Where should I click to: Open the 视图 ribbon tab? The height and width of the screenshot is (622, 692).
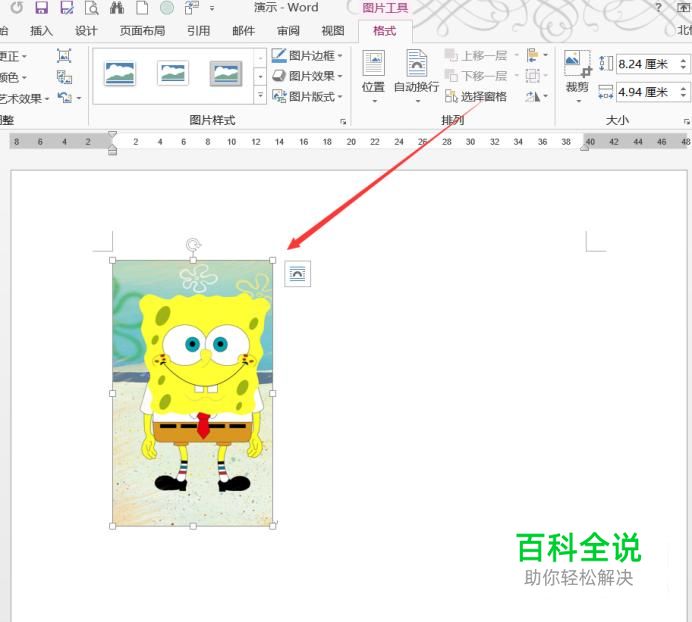click(332, 31)
